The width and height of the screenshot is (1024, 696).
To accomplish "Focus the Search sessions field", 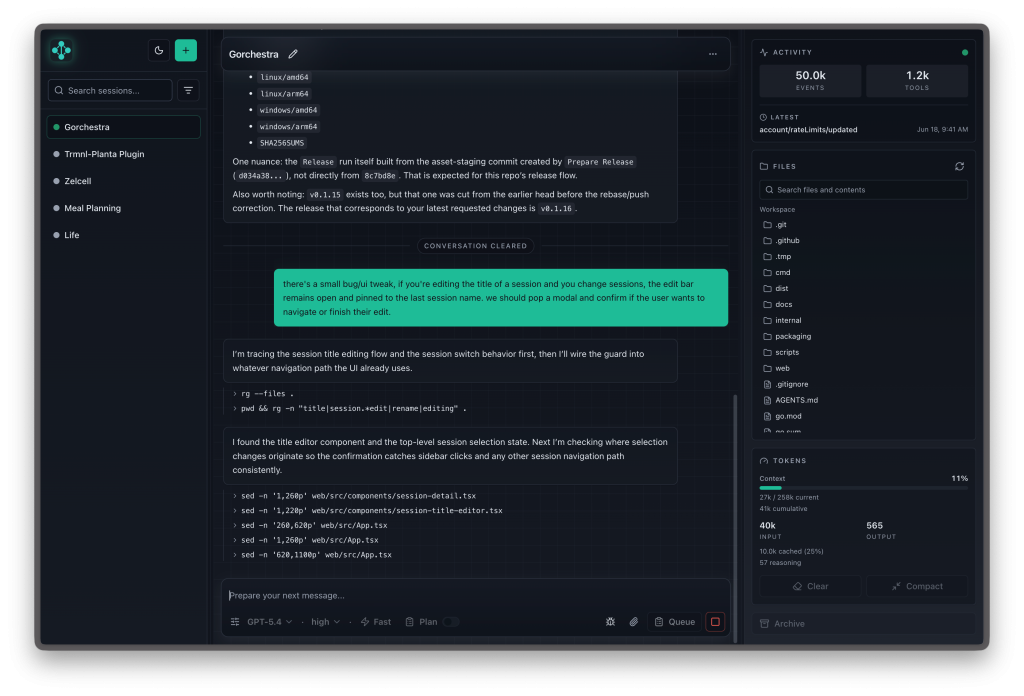I will coord(110,91).
